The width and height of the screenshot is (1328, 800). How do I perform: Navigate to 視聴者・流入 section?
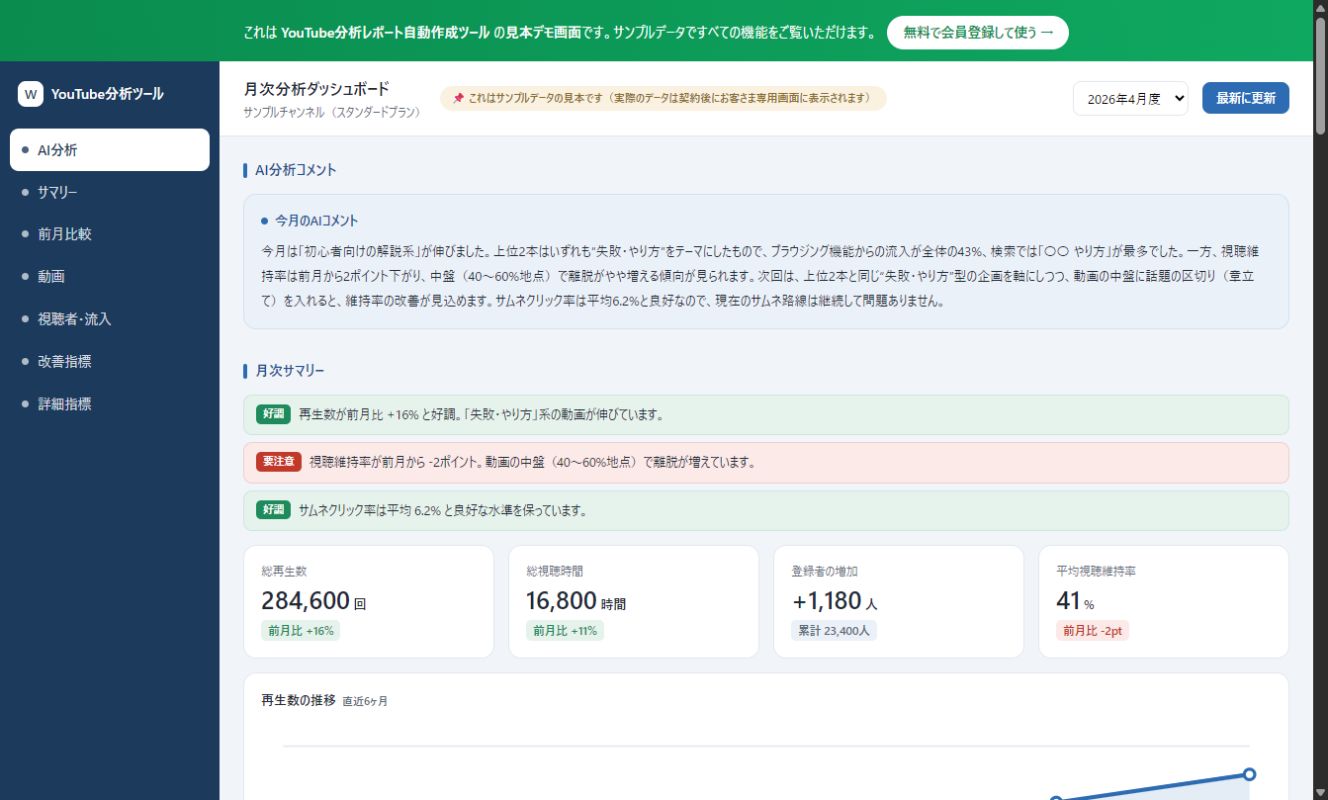click(x=109, y=319)
